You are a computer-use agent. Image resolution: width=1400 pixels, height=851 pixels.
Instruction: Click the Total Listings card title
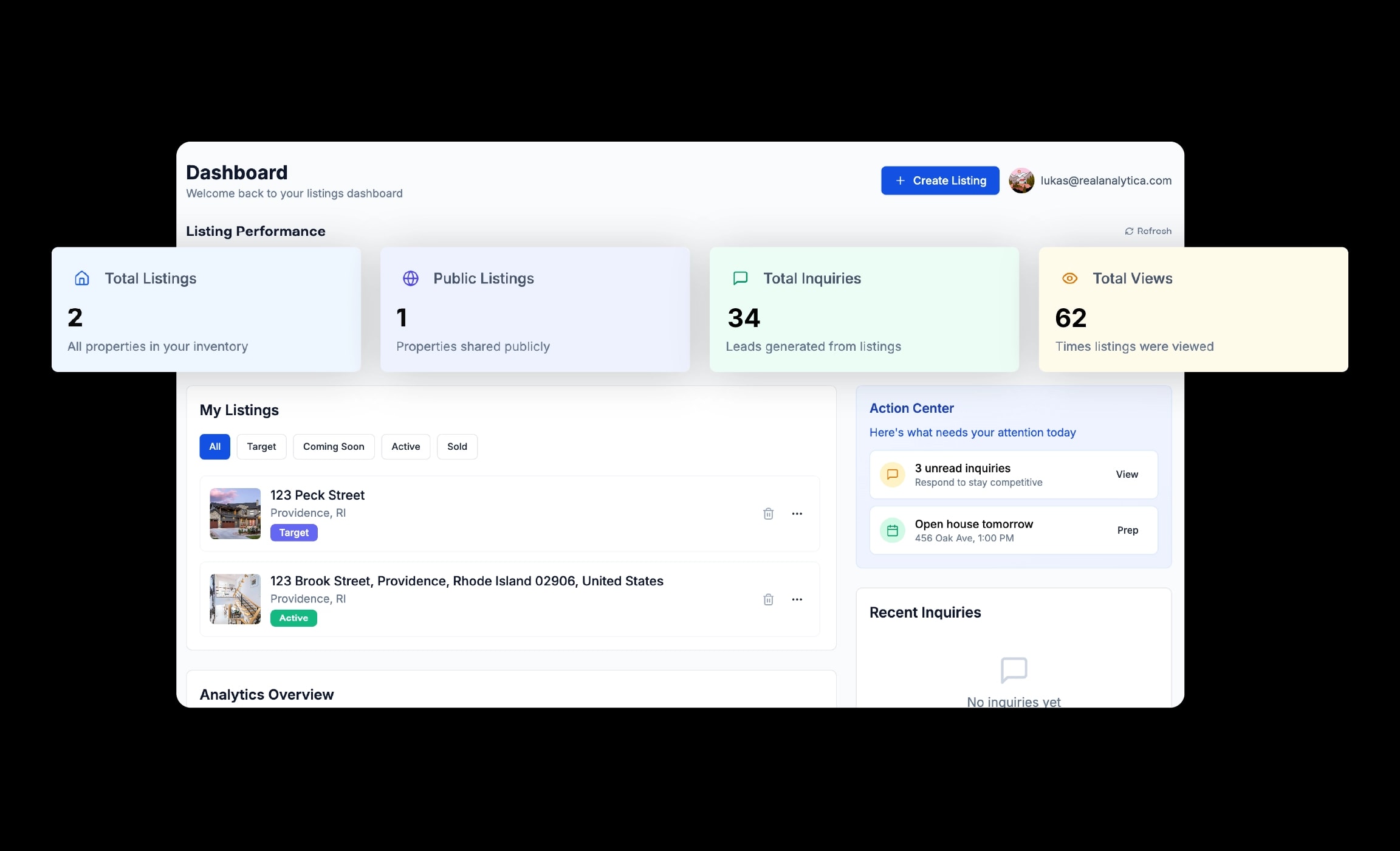coord(151,278)
